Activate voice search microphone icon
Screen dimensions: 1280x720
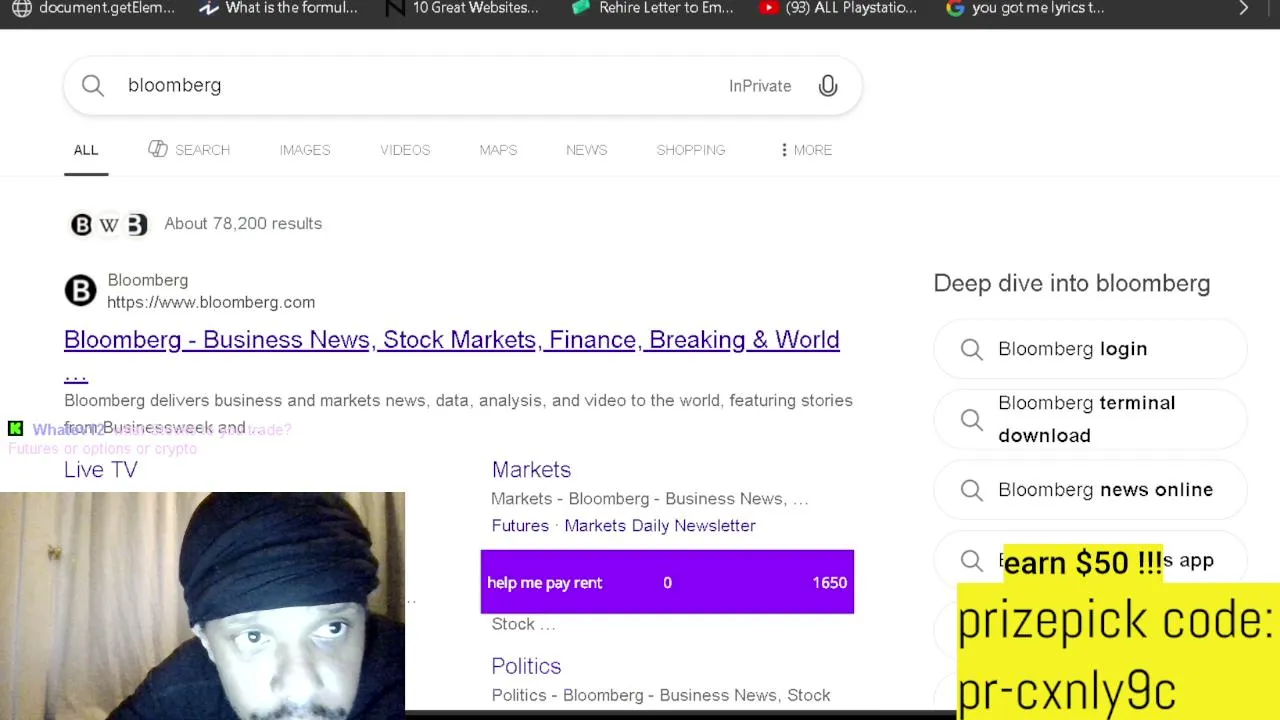tap(828, 86)
